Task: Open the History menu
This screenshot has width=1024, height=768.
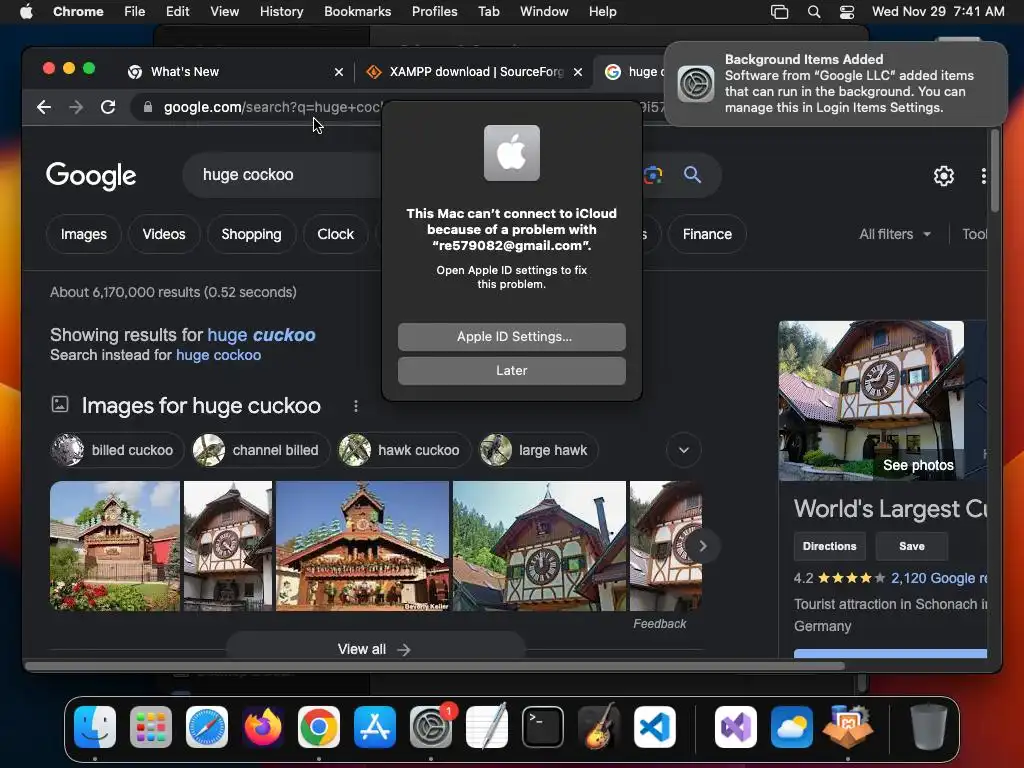Action: [281, 11]
